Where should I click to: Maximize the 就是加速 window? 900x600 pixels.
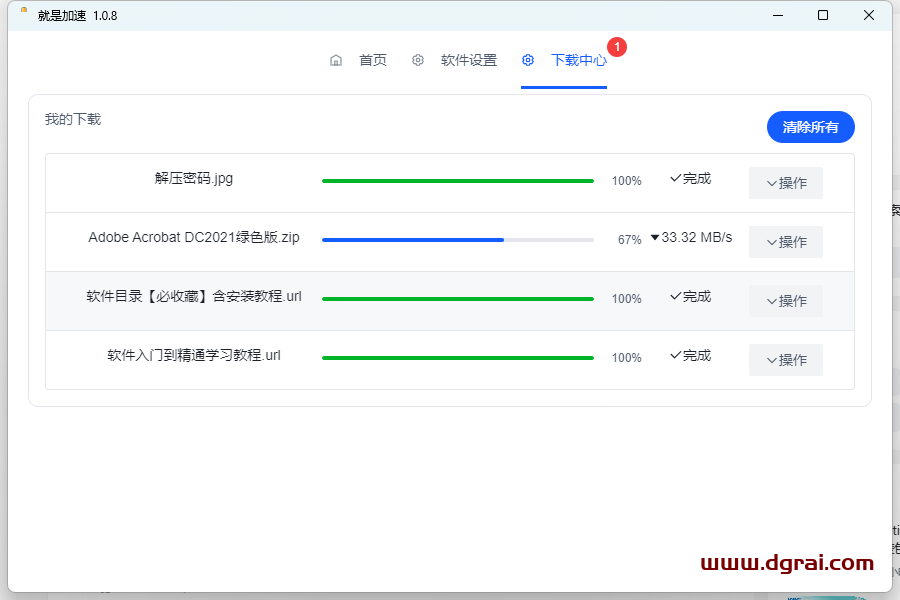click(x=822, y=15)
